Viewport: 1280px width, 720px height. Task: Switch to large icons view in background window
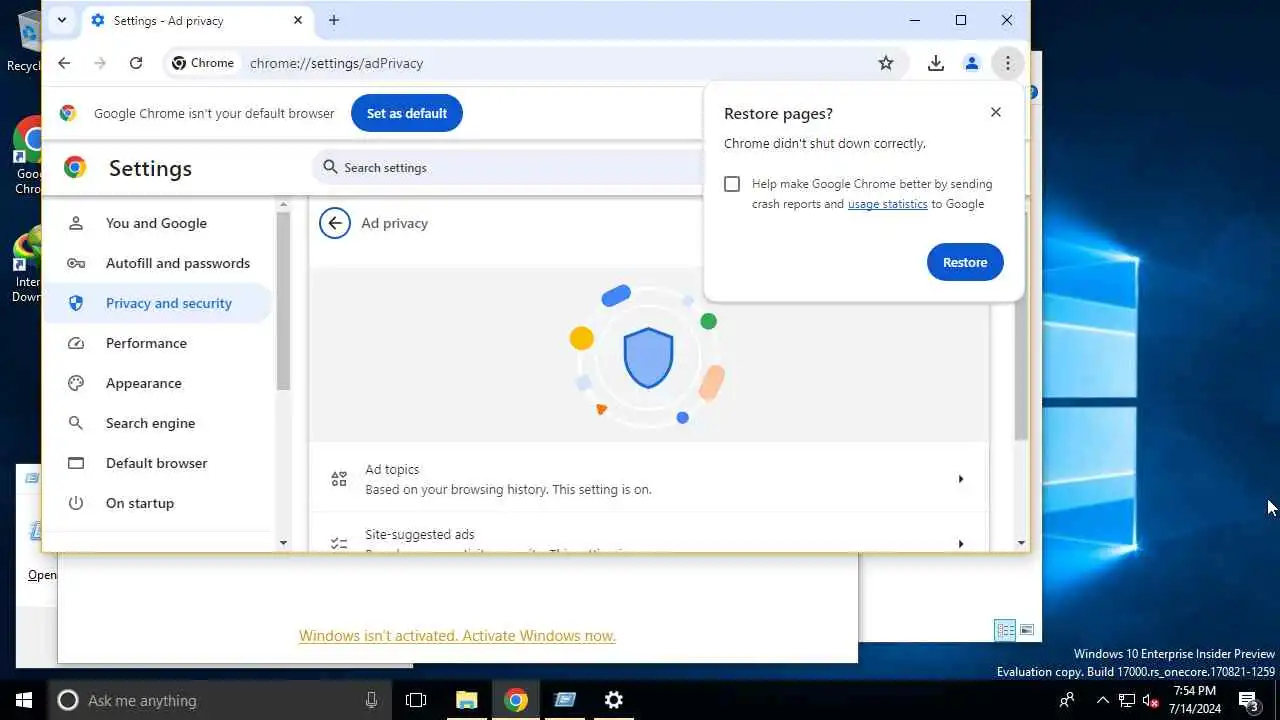(1027, 630)
